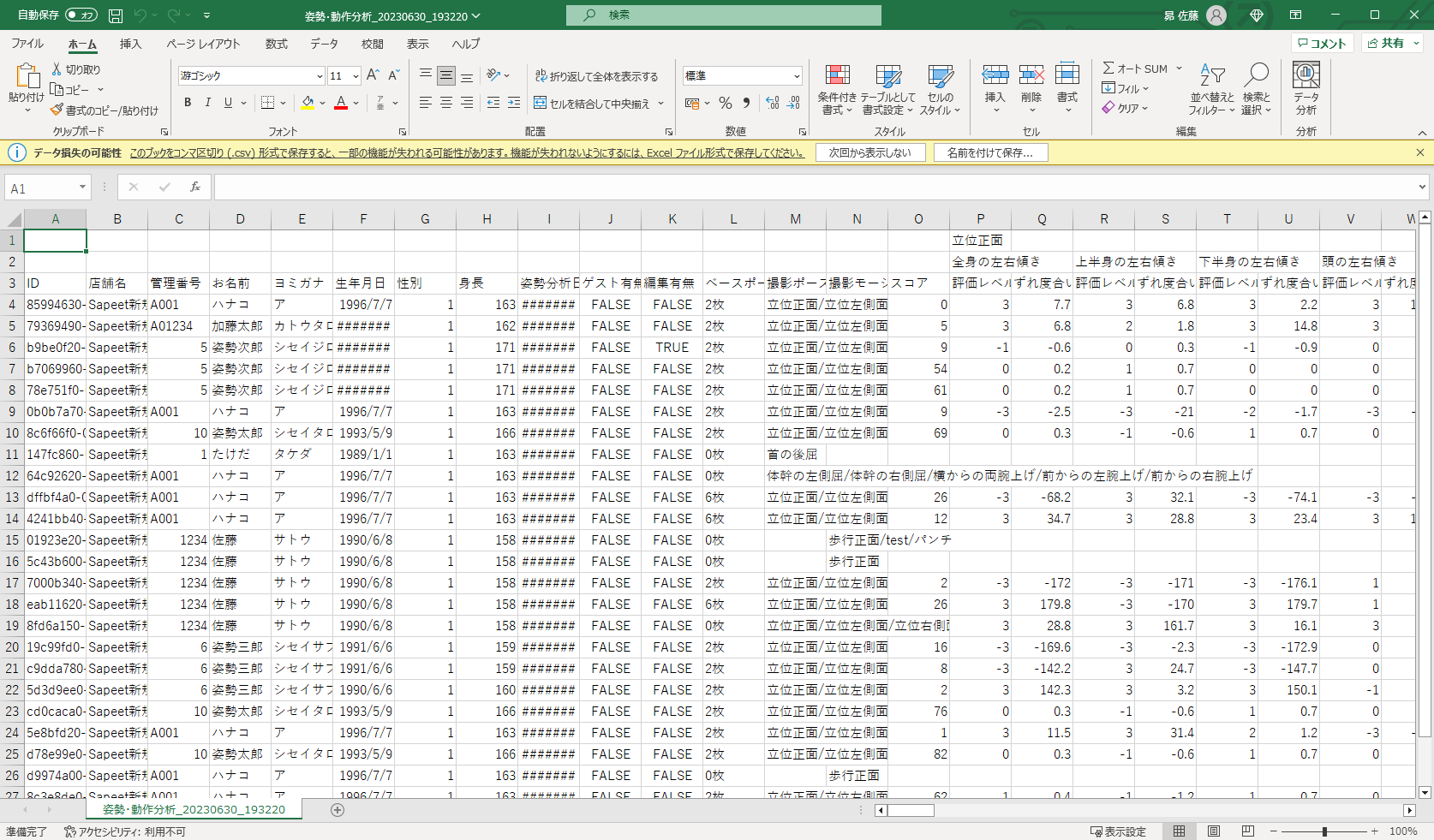Click the Comments (コメント) button
Screen dimensions: 1434x840
[1322, 43]
